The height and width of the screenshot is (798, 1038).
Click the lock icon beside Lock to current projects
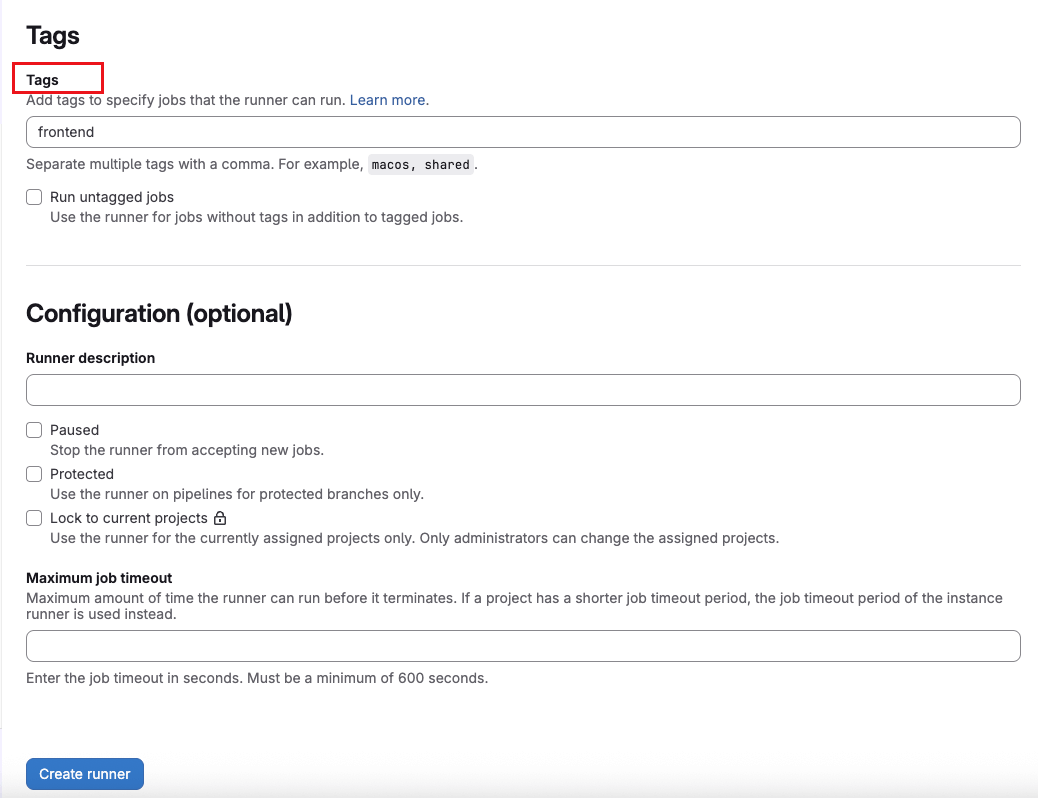[221, 518]
